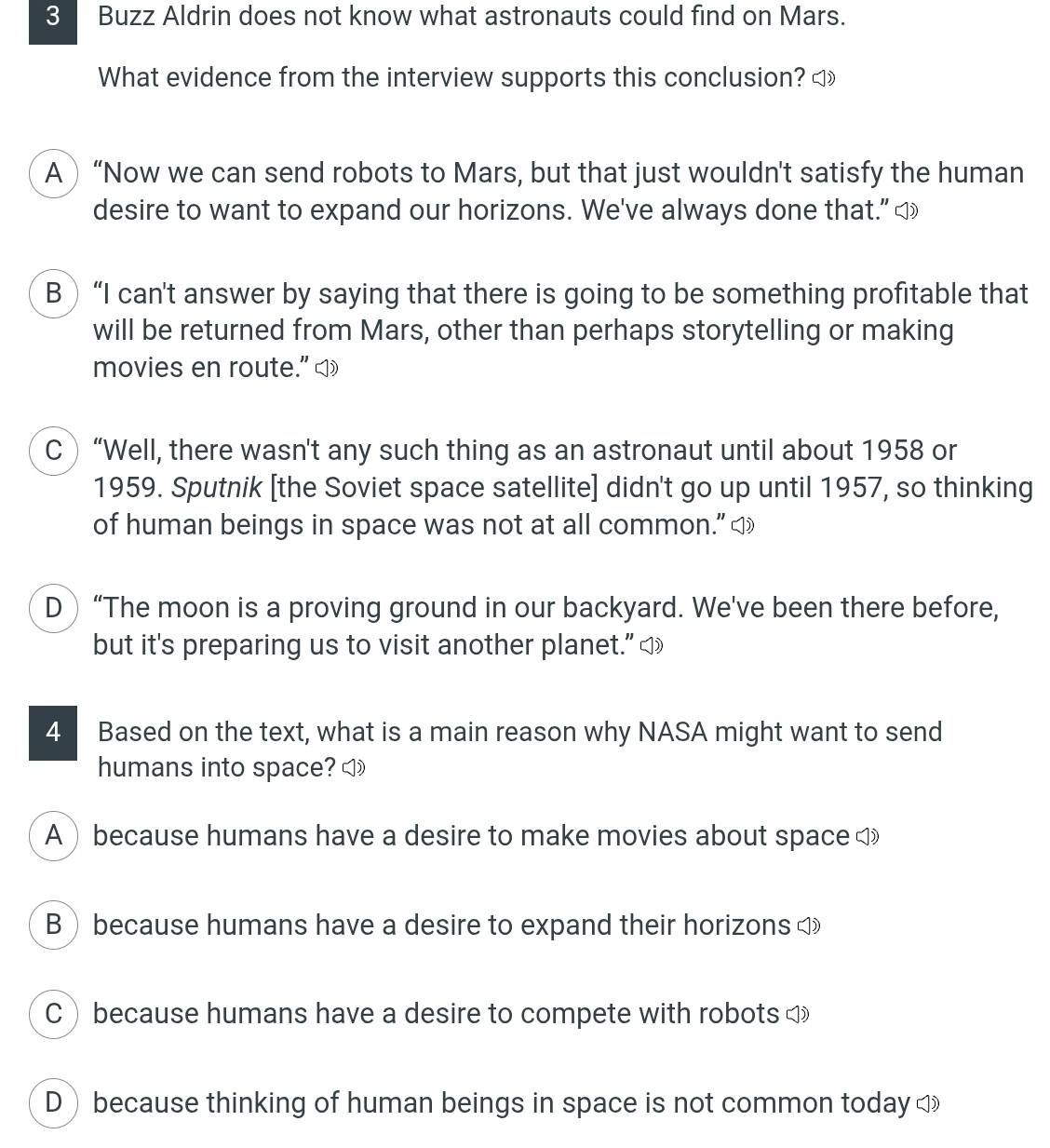Play audio for the storytelling quote option
Viewport: 1050px width, 1148px height.
[x=326, y=370]
